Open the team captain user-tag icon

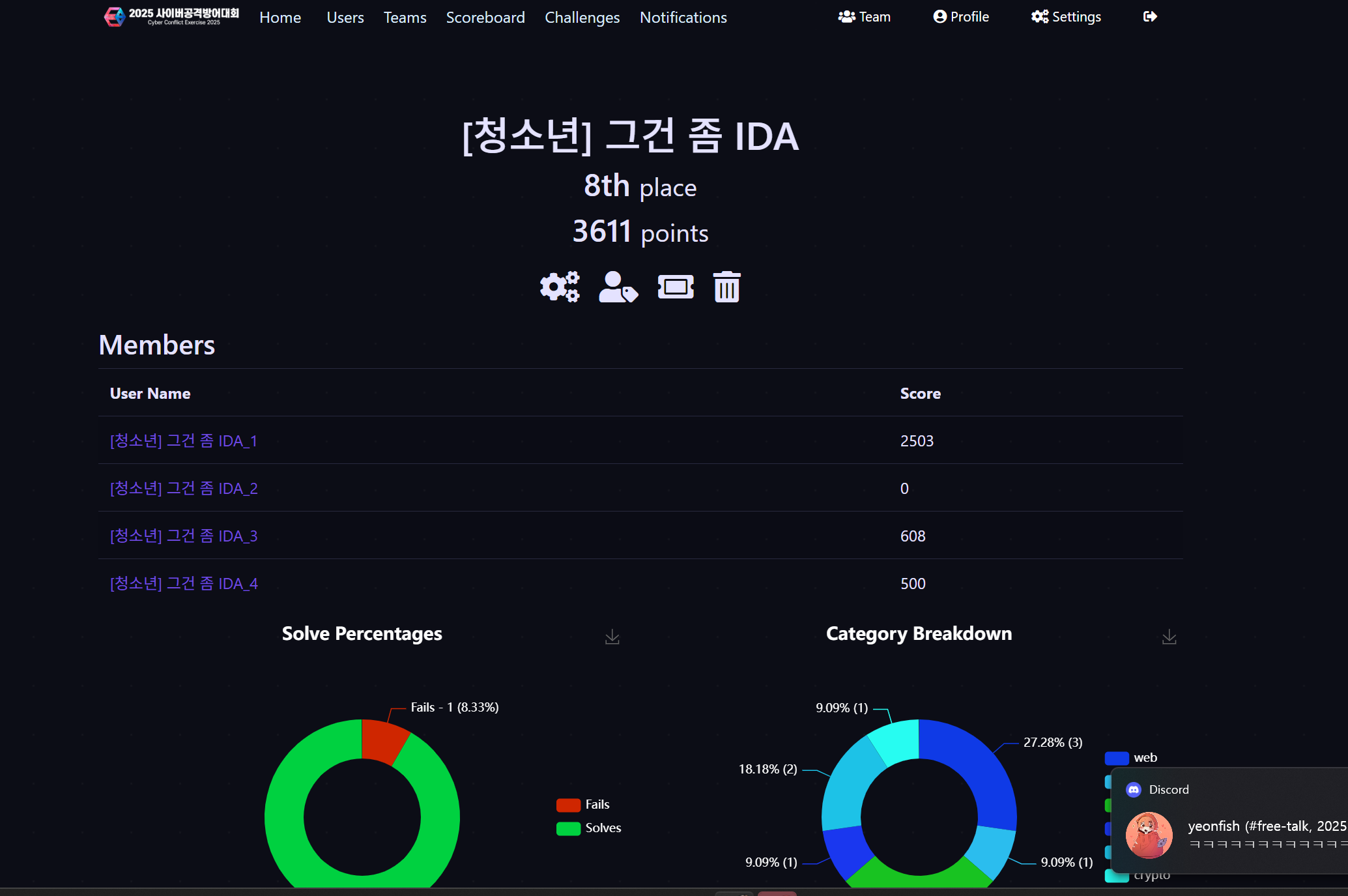point(618,287)
